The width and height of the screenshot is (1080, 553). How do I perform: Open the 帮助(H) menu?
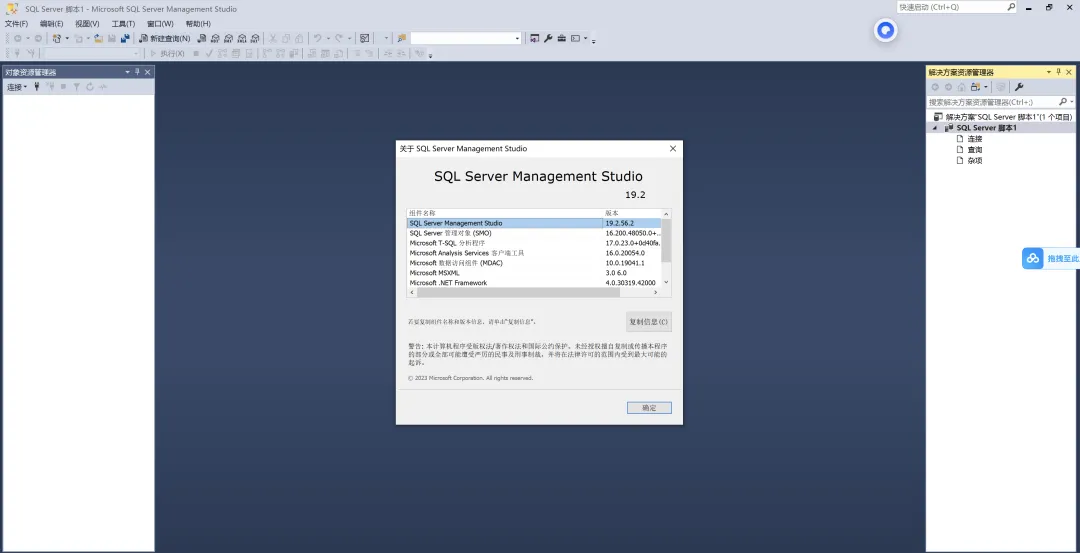click(x=198, y=23)
